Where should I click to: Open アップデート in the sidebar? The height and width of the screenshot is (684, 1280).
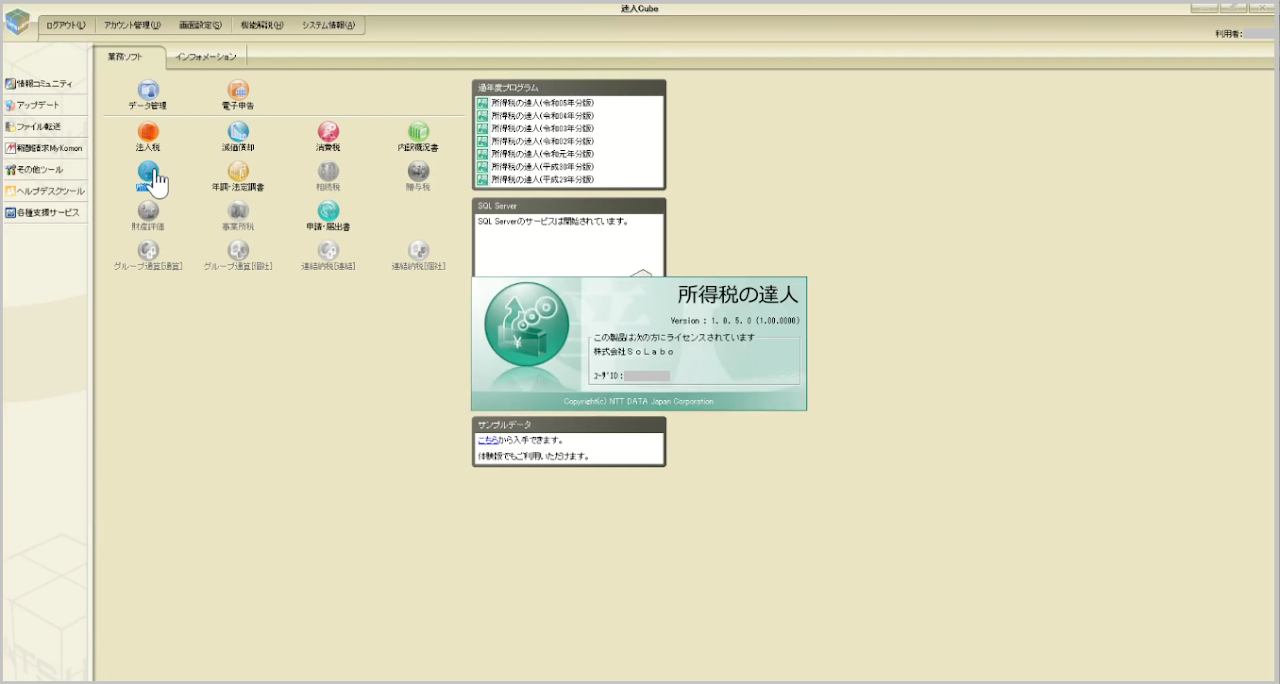click(x=44, y=105)
